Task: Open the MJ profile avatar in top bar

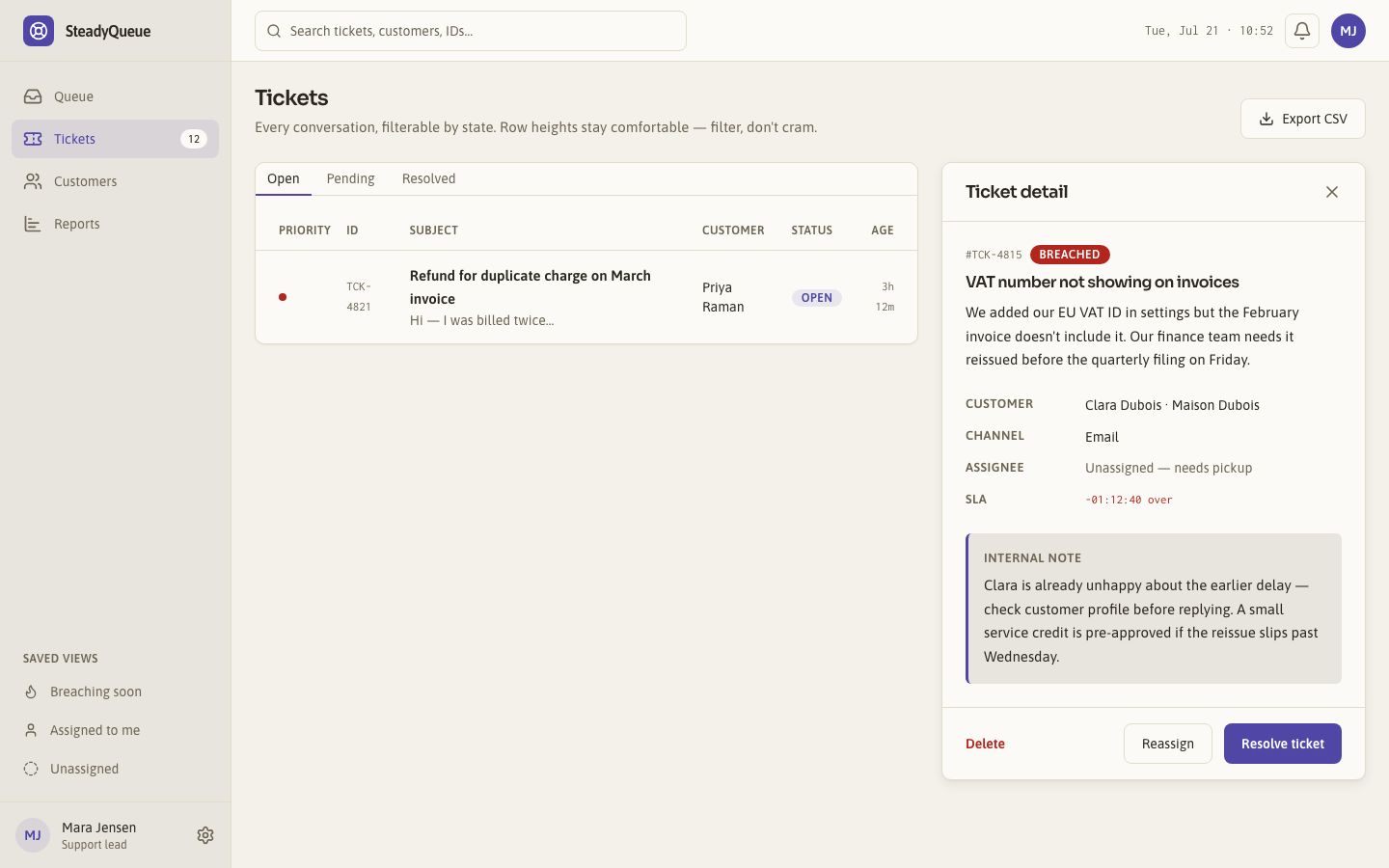Action: click(1348, 31)
